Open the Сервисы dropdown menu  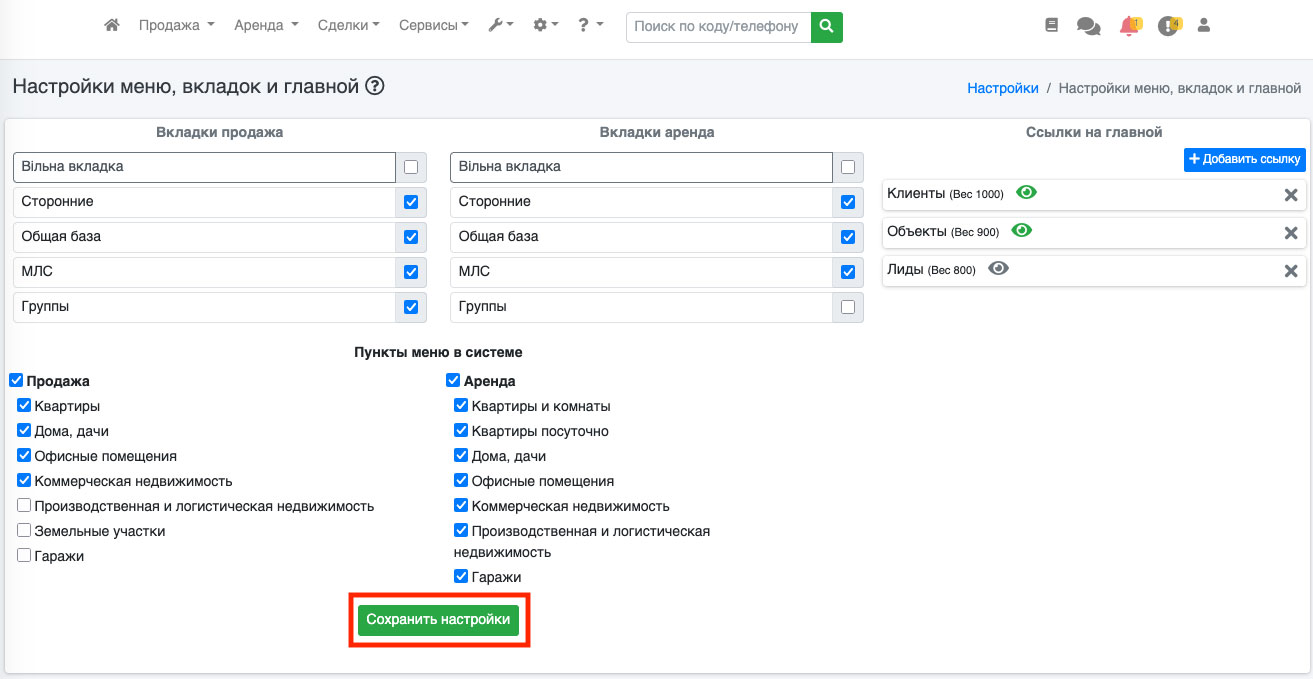433,26
